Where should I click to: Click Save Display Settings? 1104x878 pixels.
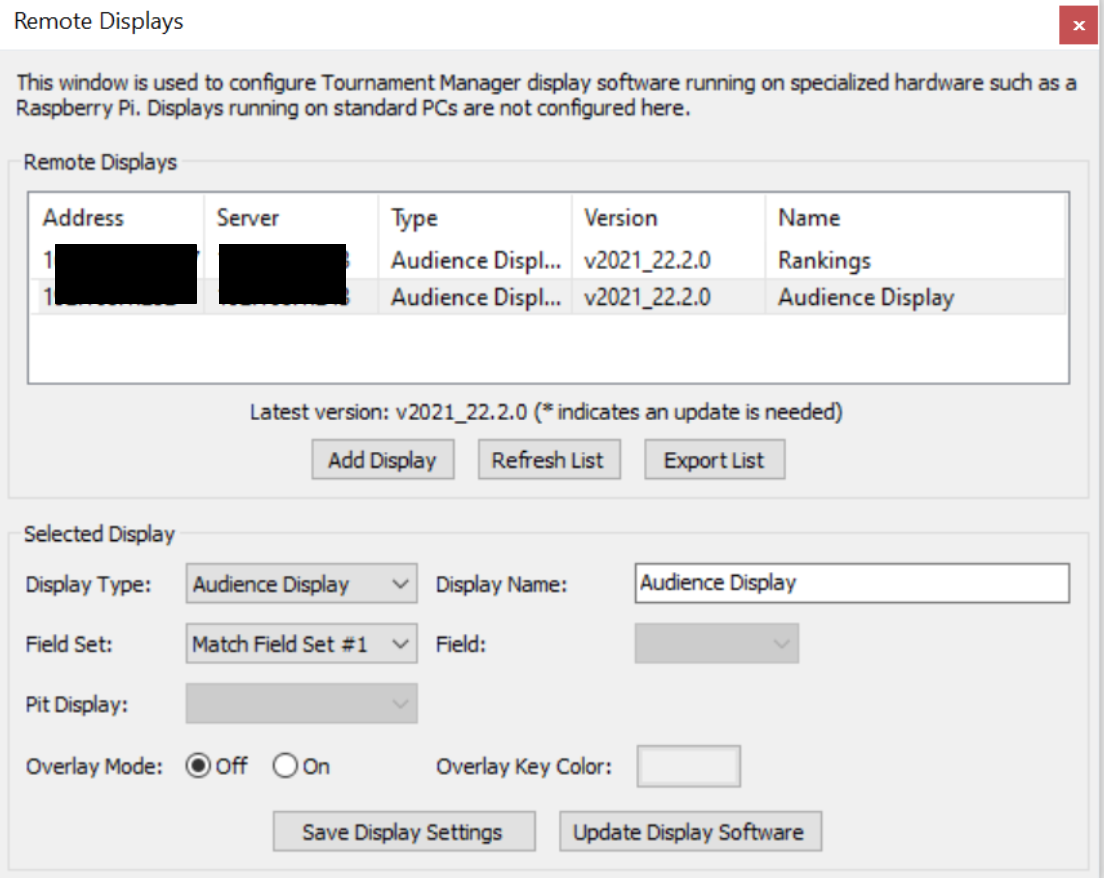[x=403, y=831]
